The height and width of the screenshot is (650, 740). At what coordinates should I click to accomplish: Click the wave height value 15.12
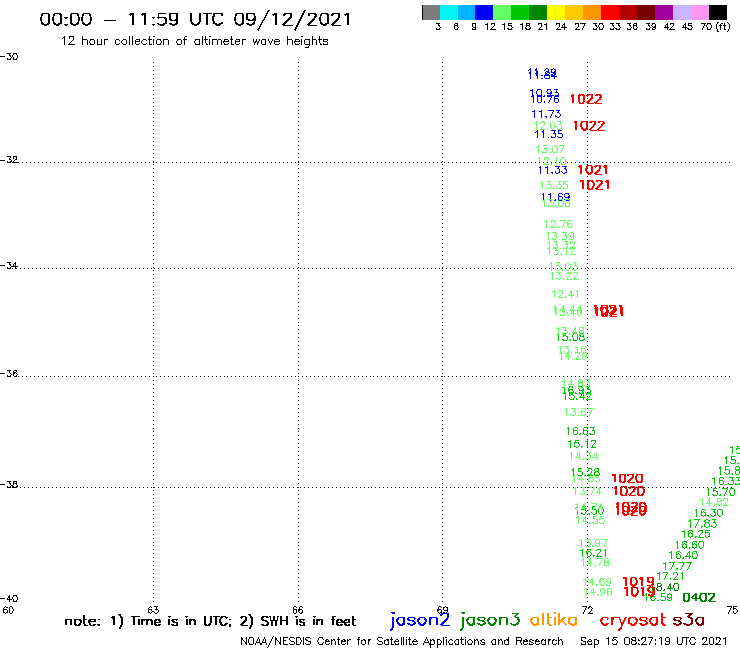click(x=582, y=444)
